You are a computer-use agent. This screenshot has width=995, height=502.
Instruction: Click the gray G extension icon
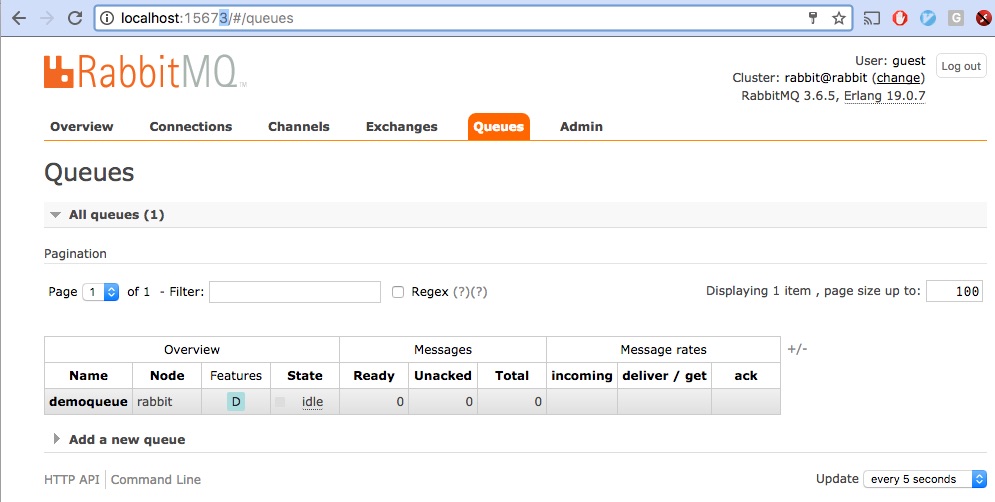956,18
